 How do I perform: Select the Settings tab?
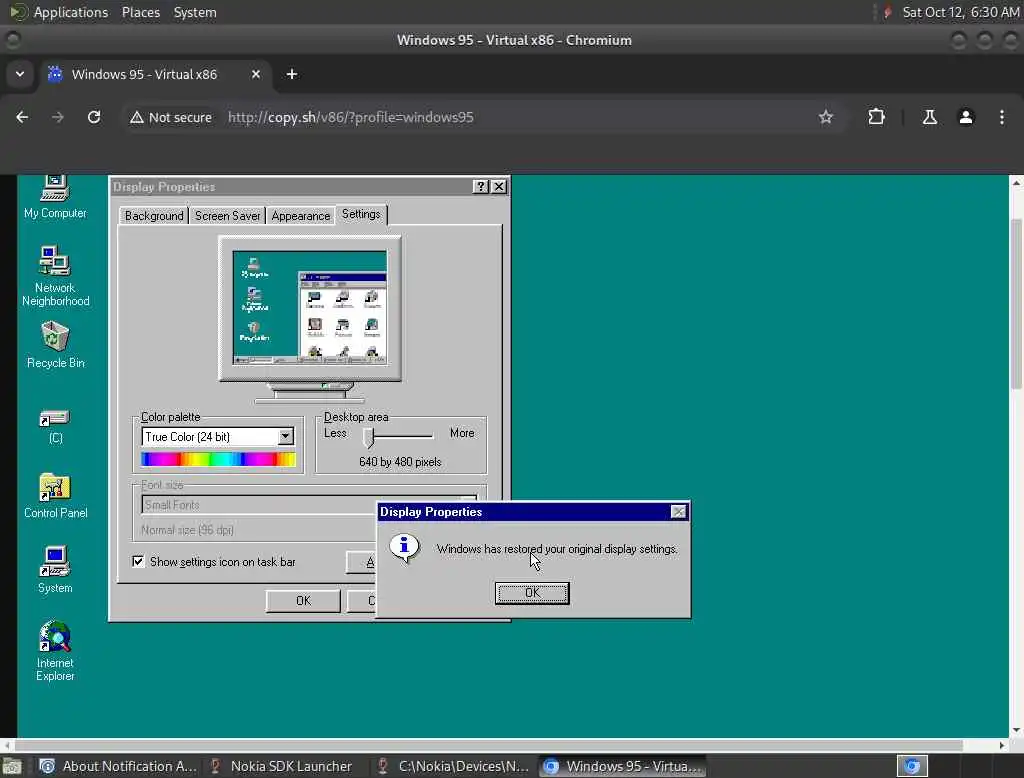361,214
